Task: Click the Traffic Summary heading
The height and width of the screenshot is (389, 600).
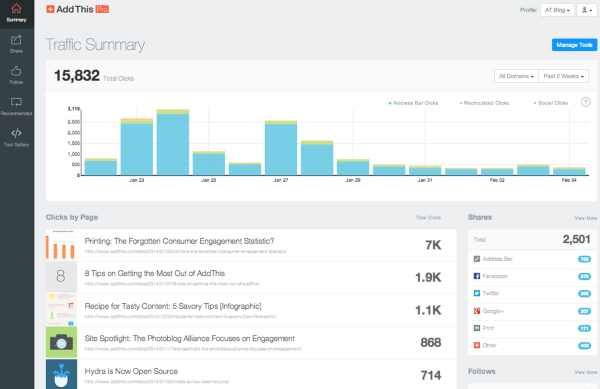Action: (95, 45)
